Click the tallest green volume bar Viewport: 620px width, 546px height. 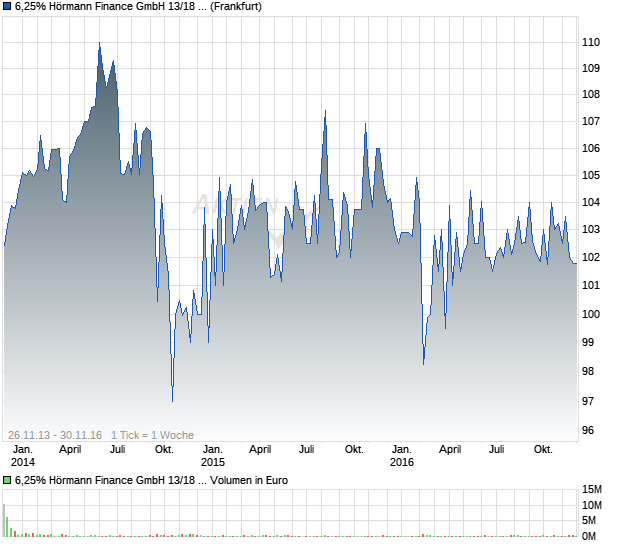7,527
